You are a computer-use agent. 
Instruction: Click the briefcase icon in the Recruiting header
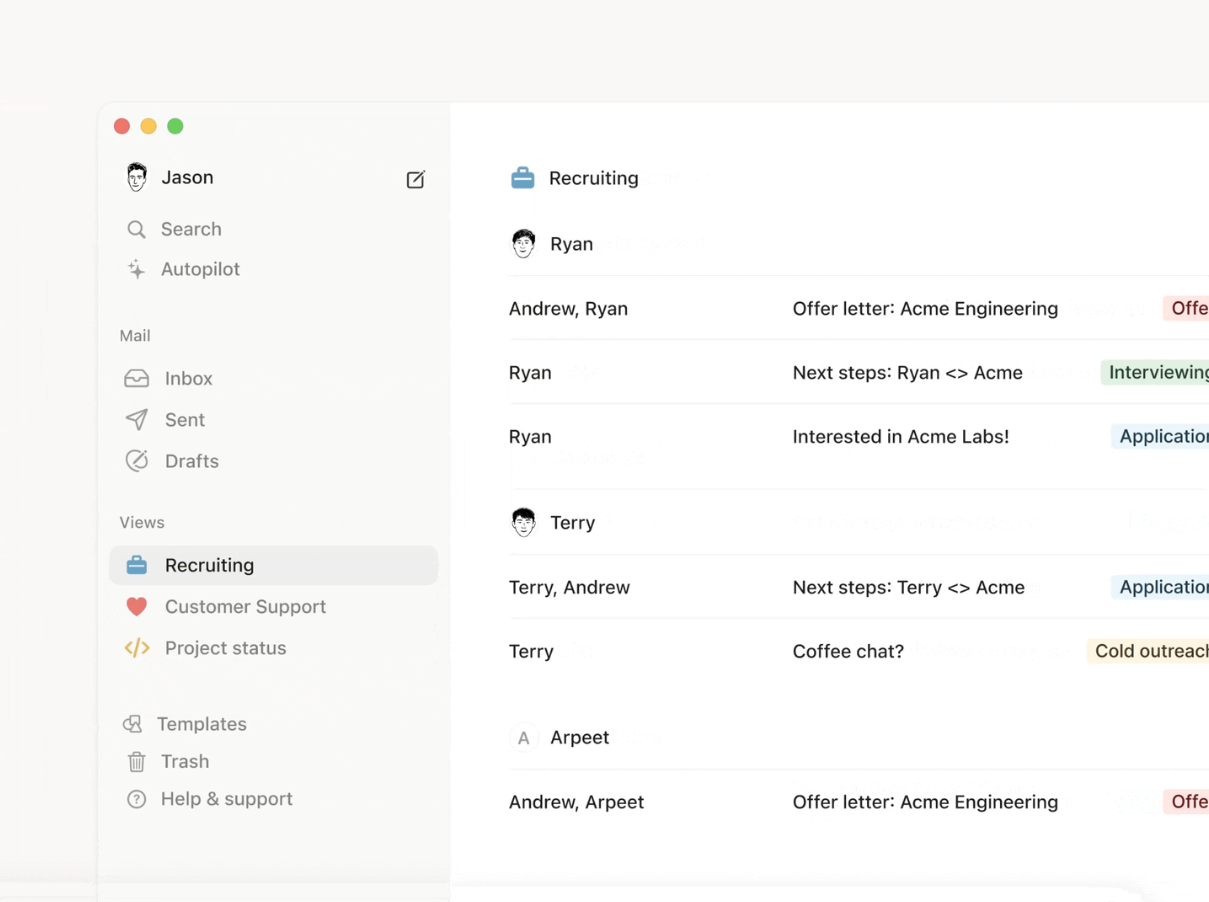click(x=523, y=178)
